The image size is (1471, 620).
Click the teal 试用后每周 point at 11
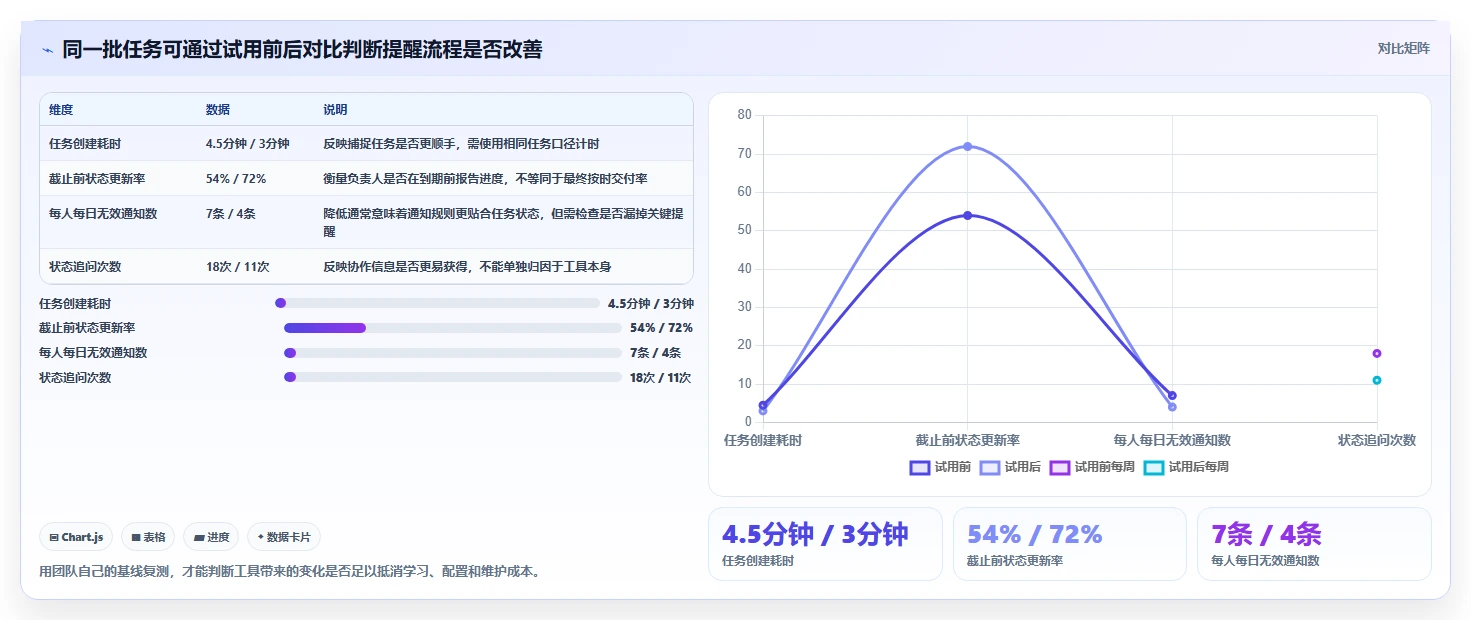pos(1377,380)
